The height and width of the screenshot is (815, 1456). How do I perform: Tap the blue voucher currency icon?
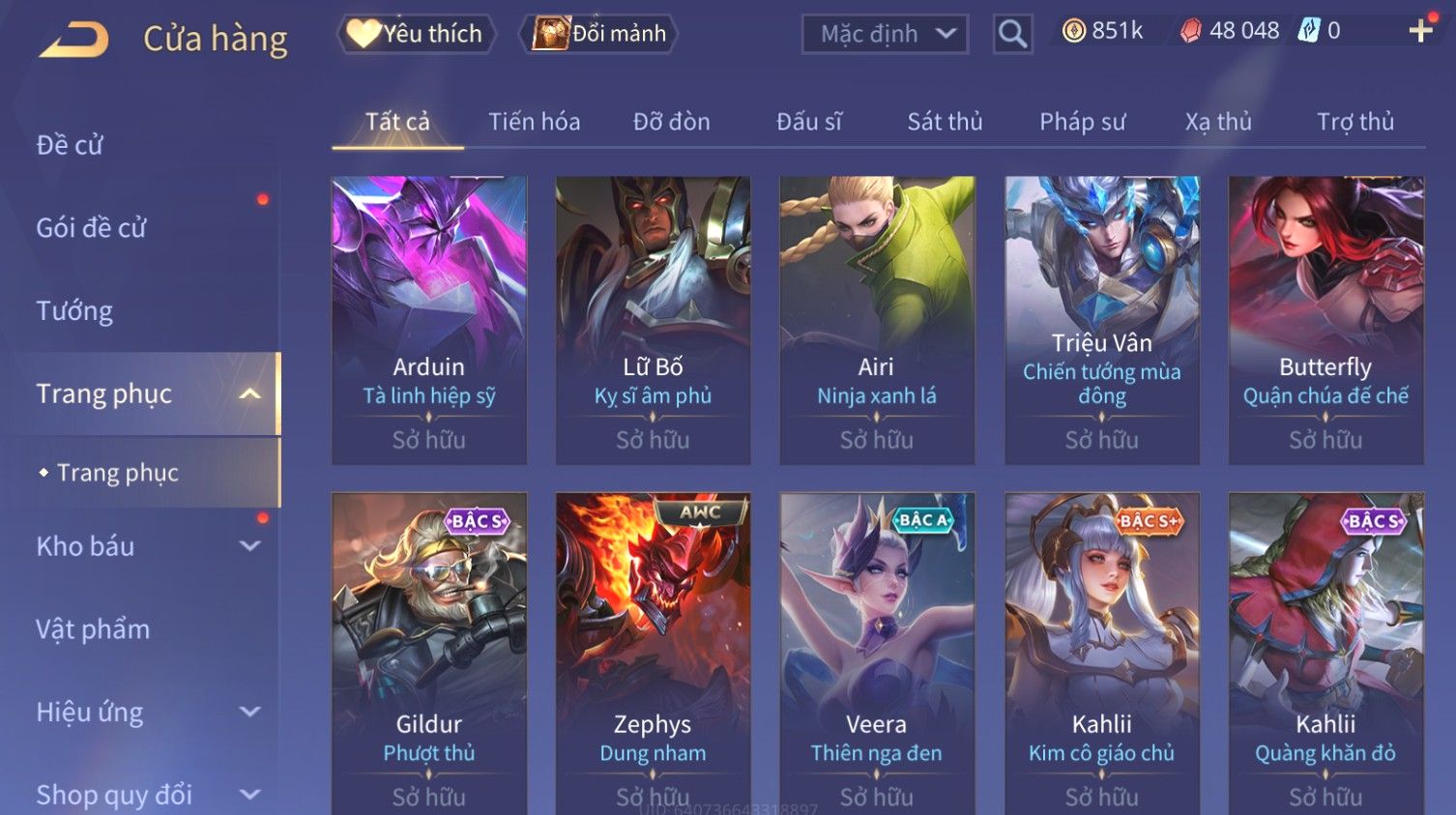point(1309,31)
